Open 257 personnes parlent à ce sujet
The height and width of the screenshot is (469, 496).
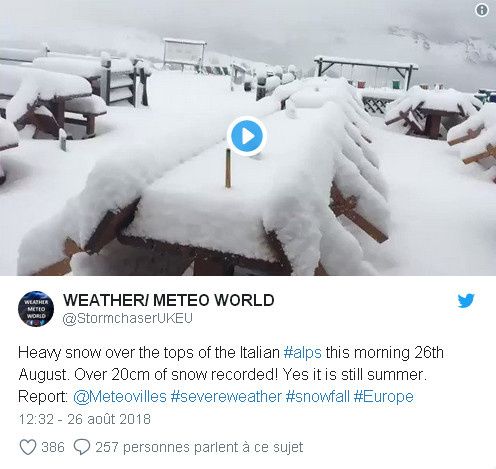coord(199,447)
